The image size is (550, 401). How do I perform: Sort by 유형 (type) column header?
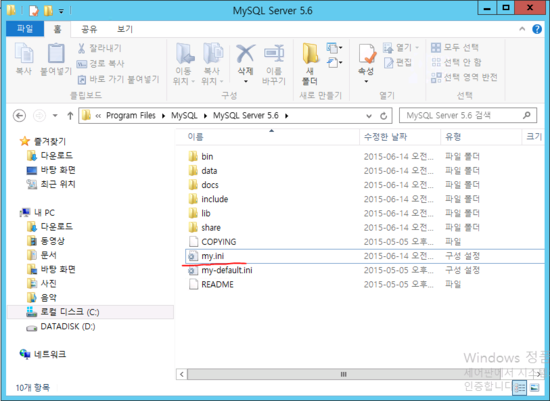click(x=481, y=137)
